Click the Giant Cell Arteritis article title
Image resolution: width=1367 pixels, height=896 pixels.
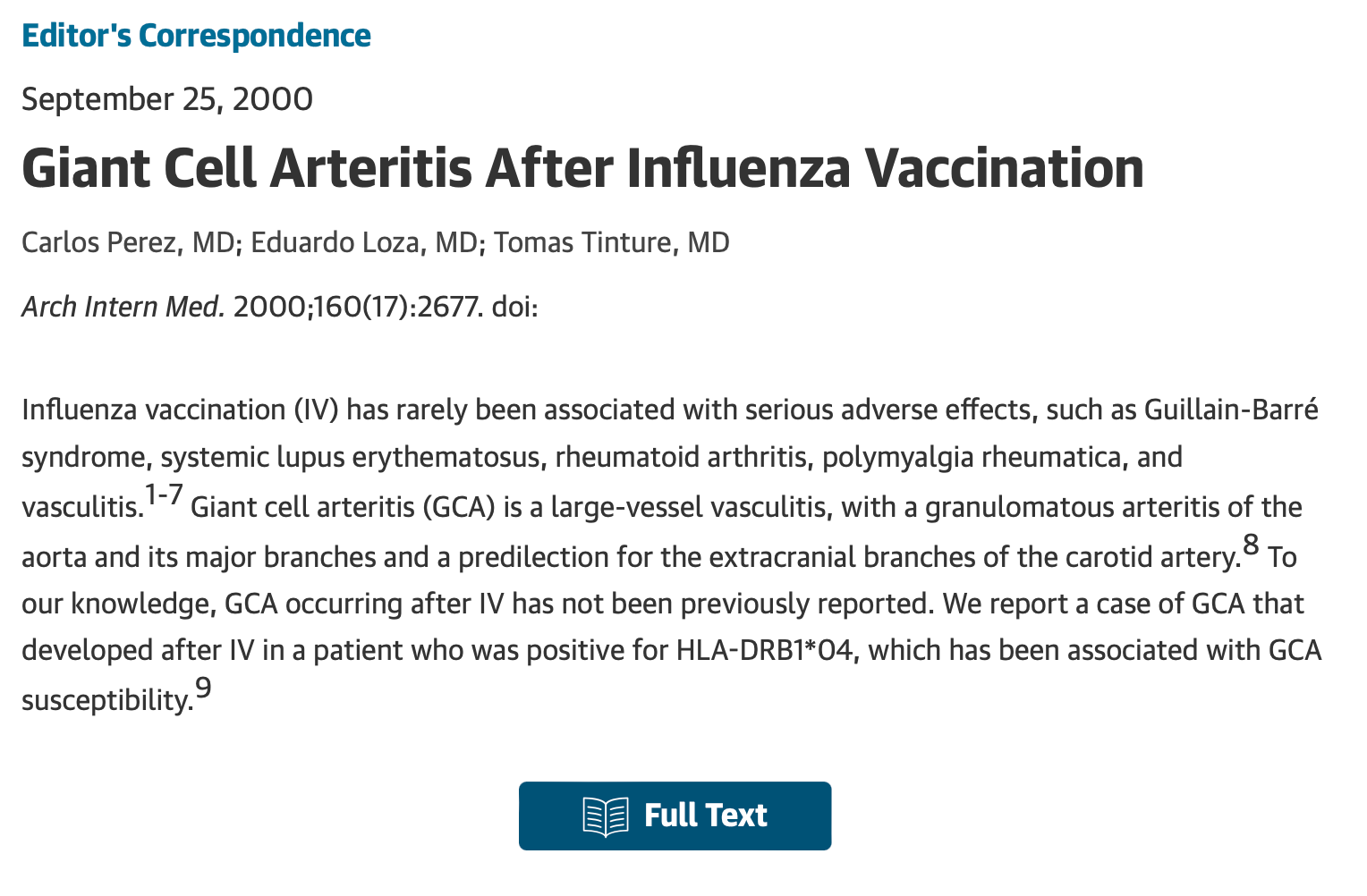(x=582, y=168)
